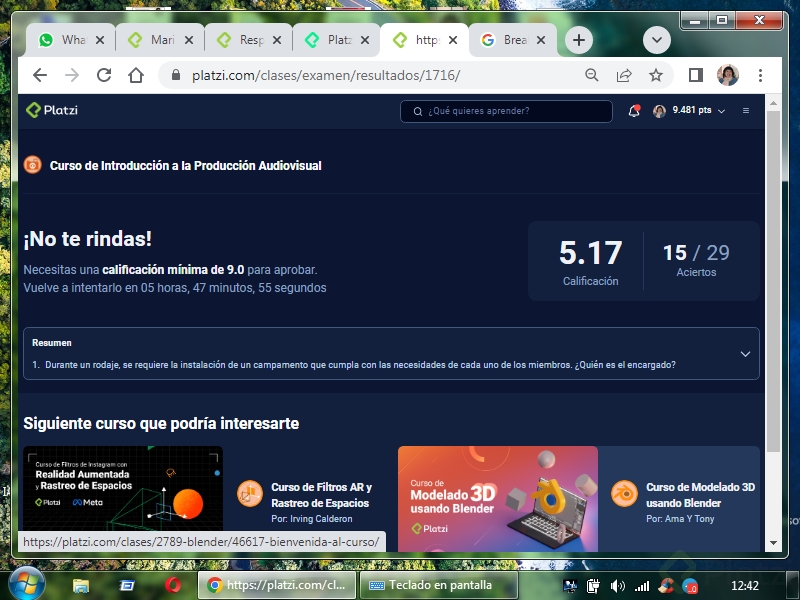
Task: Reload the current page
Action: click(x=104, y=76)
